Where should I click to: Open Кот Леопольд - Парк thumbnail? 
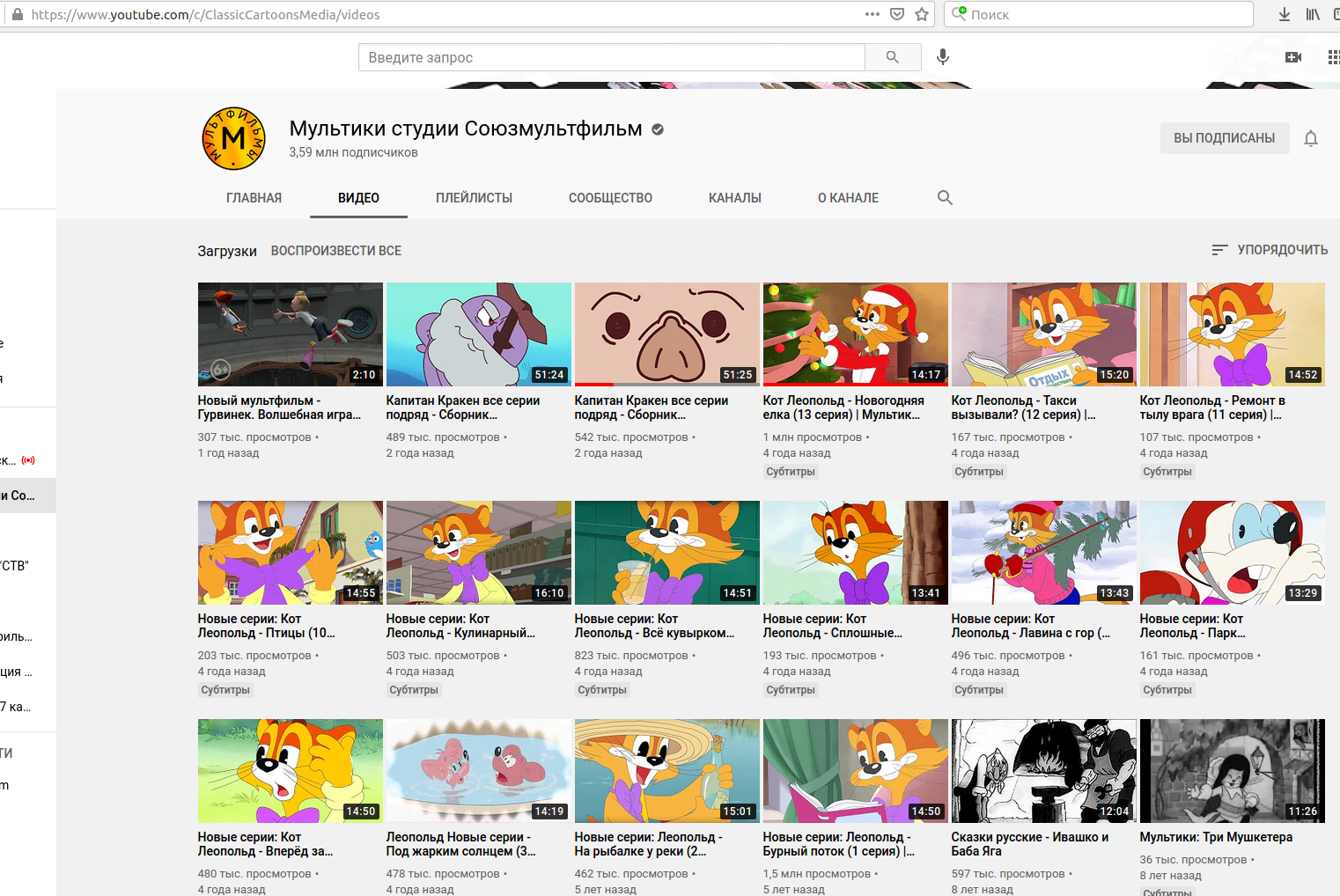tap(1233, 553)
